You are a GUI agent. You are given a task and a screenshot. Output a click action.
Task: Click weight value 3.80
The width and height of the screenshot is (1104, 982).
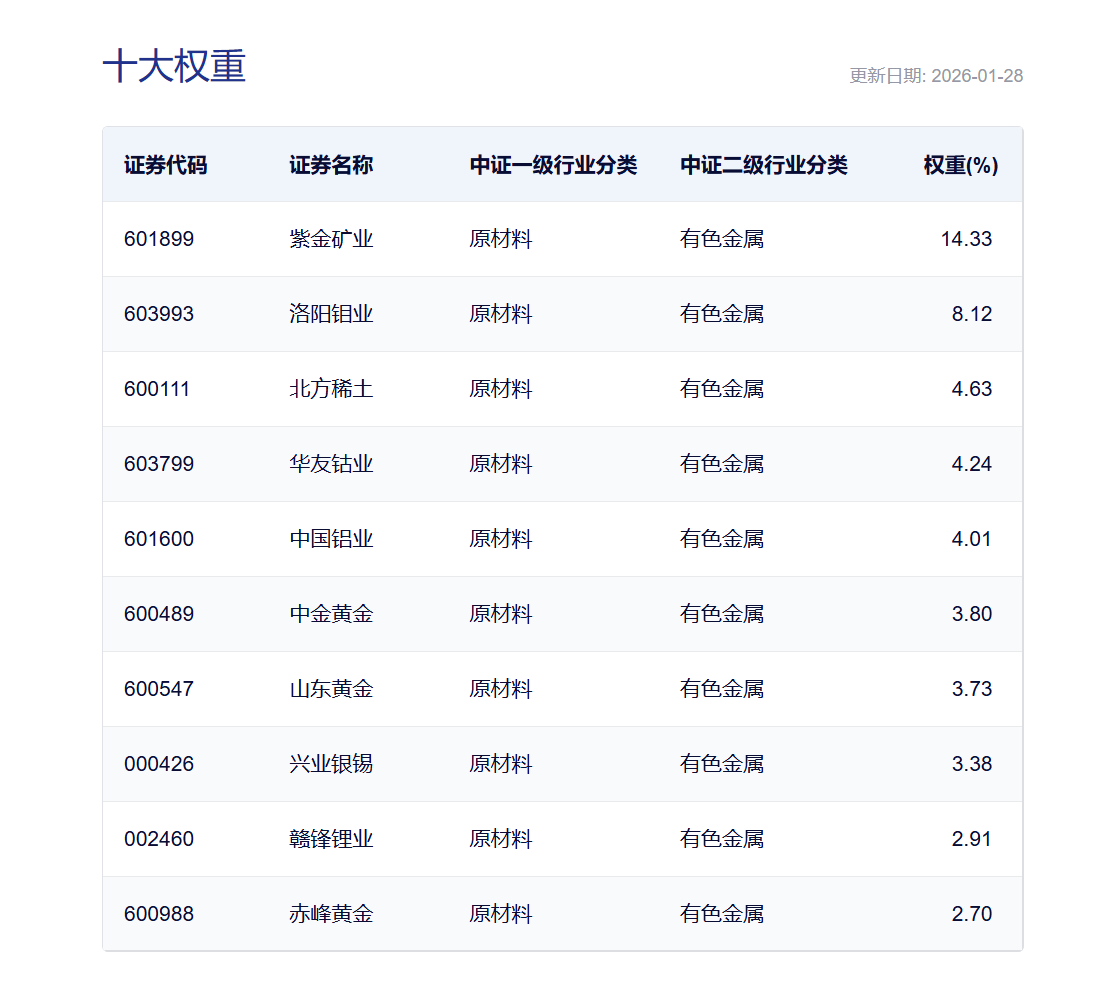972,614
